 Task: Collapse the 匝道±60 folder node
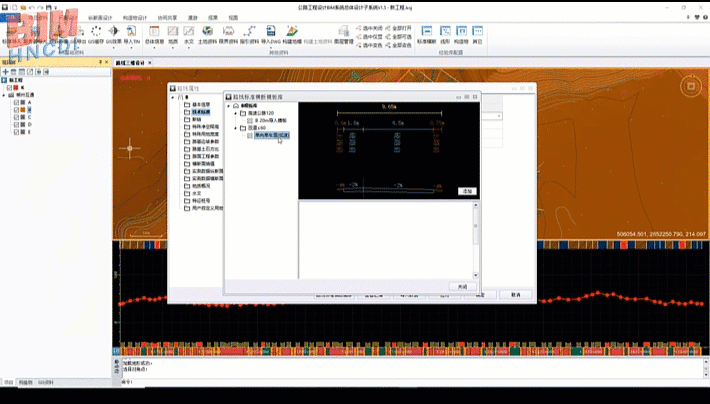(x=236, y=128)
